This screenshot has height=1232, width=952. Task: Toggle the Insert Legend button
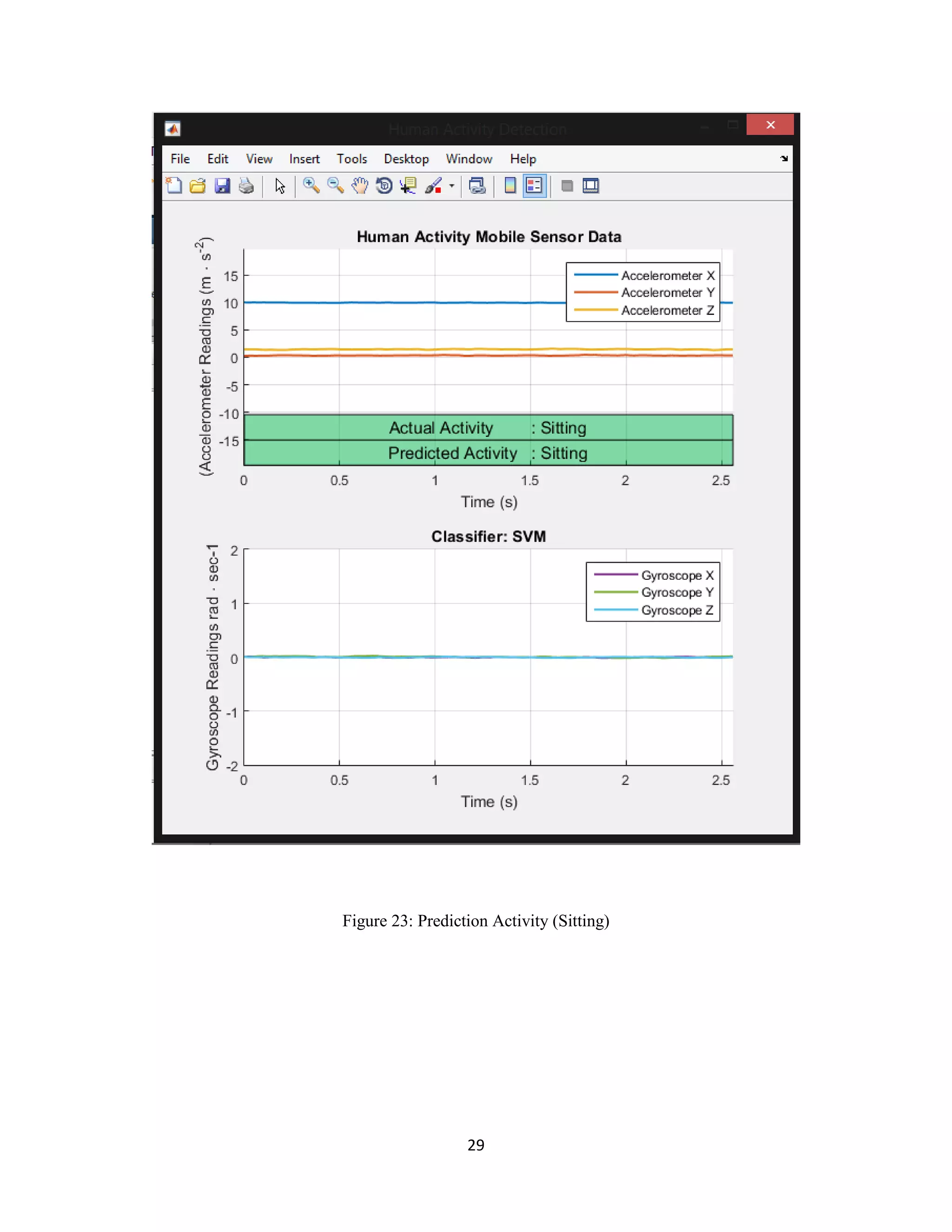point(534,185)
